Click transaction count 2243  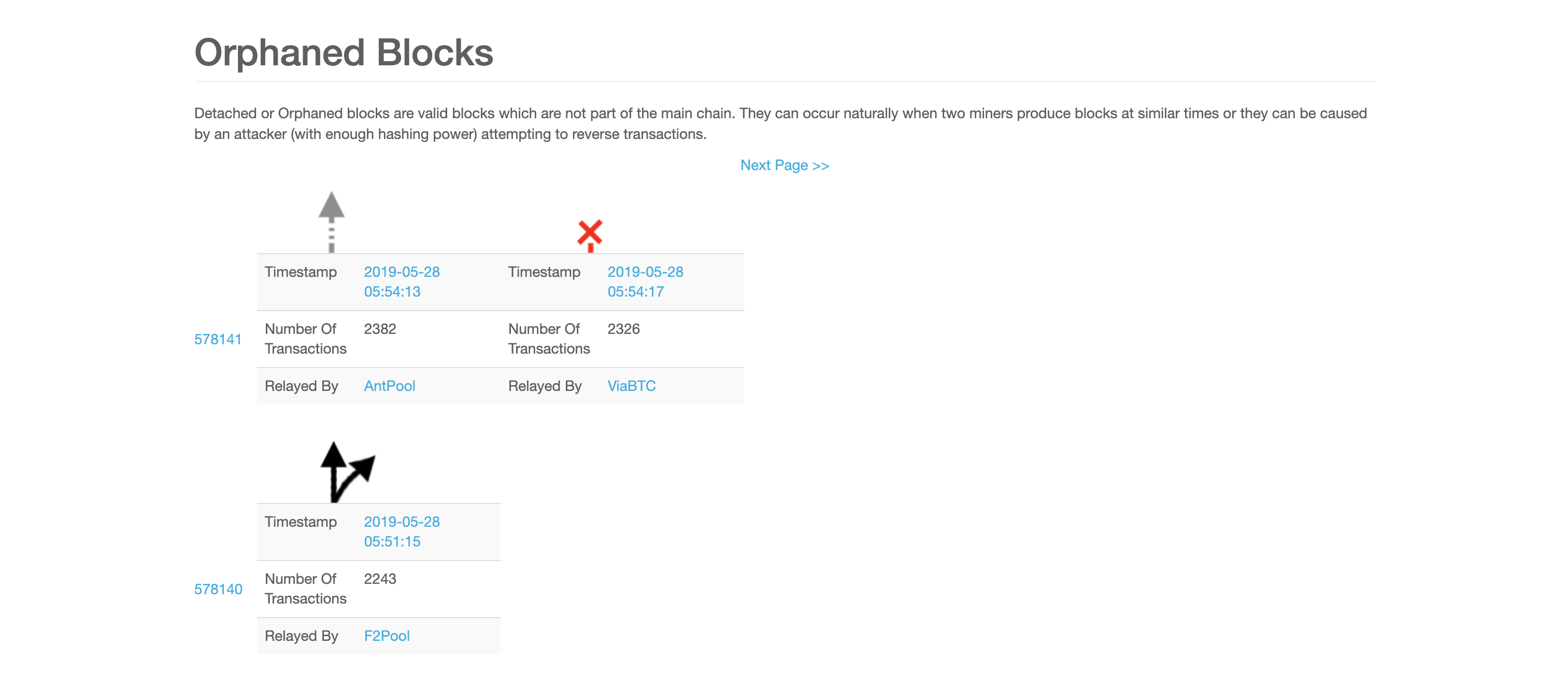coord(380,579)
